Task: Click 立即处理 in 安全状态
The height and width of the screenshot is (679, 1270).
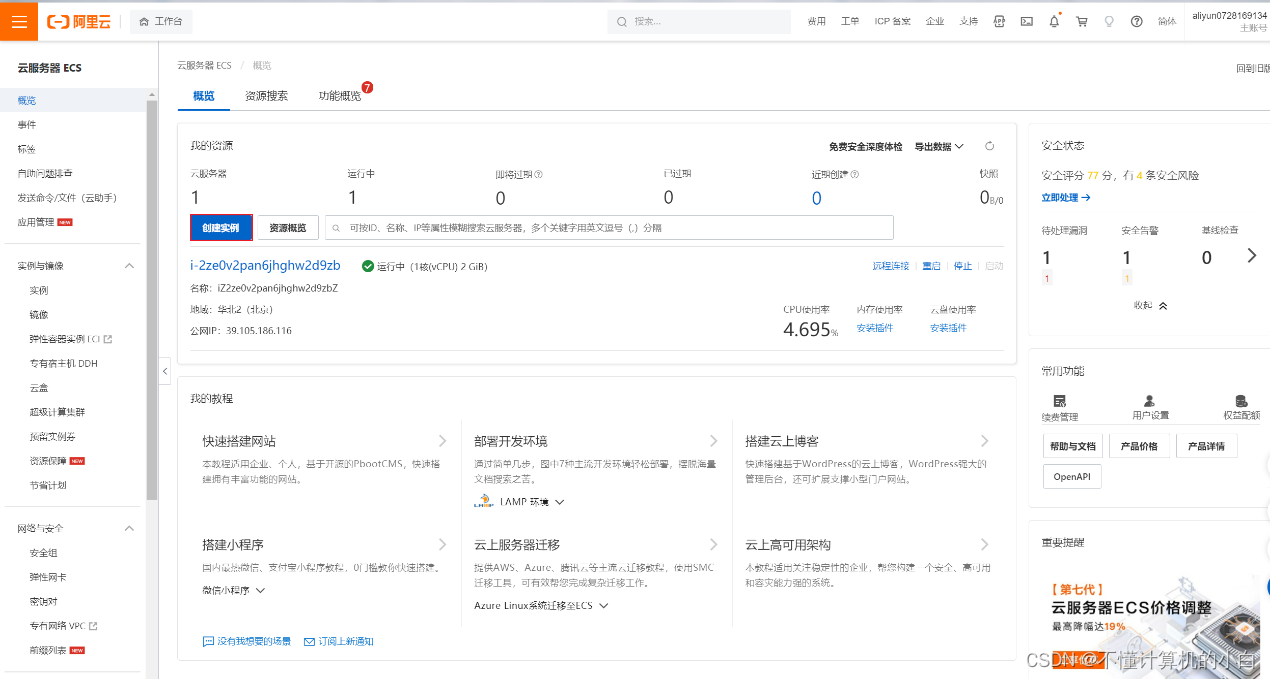Action: [1066, 198]
